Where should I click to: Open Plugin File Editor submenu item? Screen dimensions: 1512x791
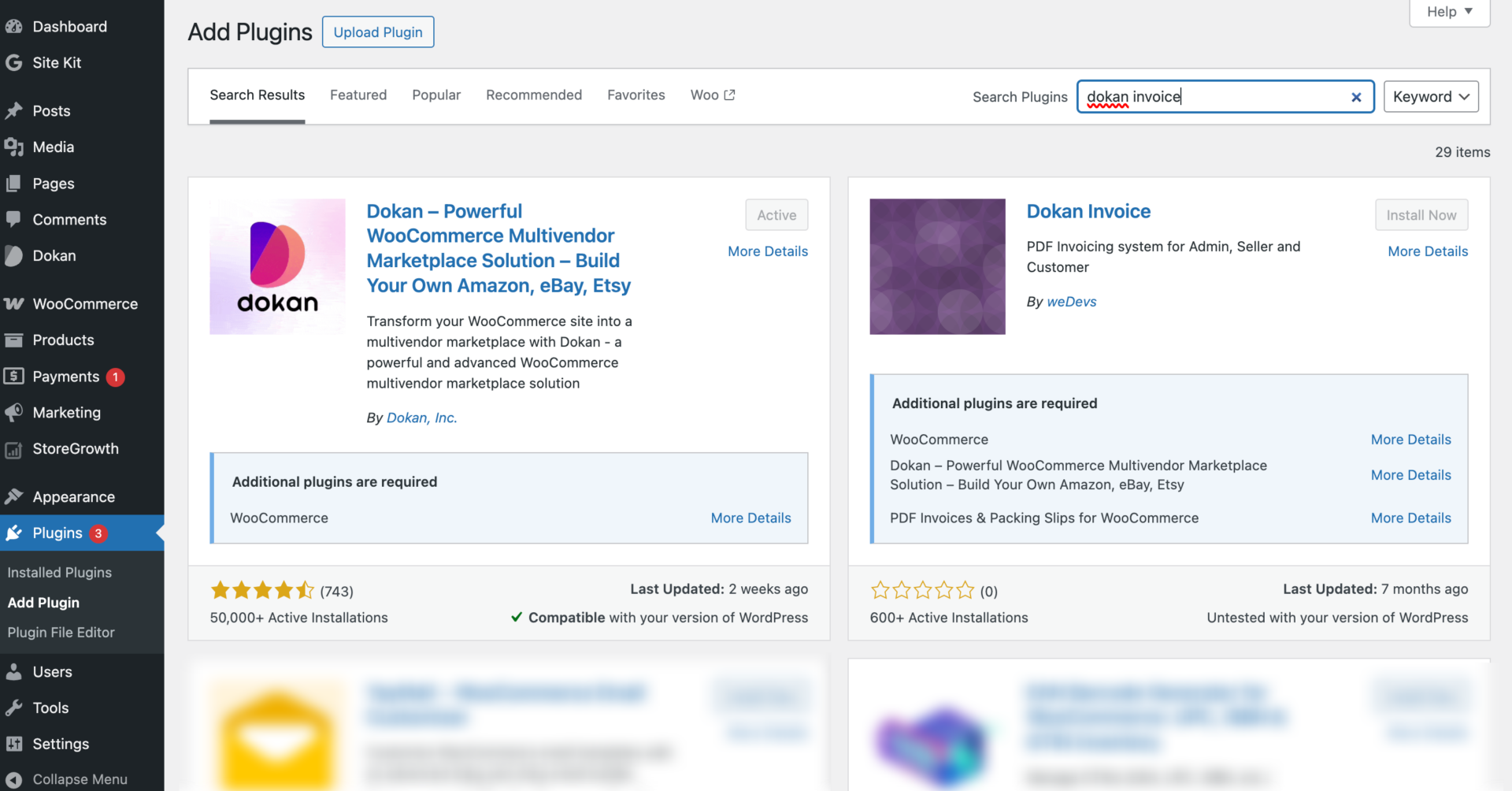coord(61,633)
